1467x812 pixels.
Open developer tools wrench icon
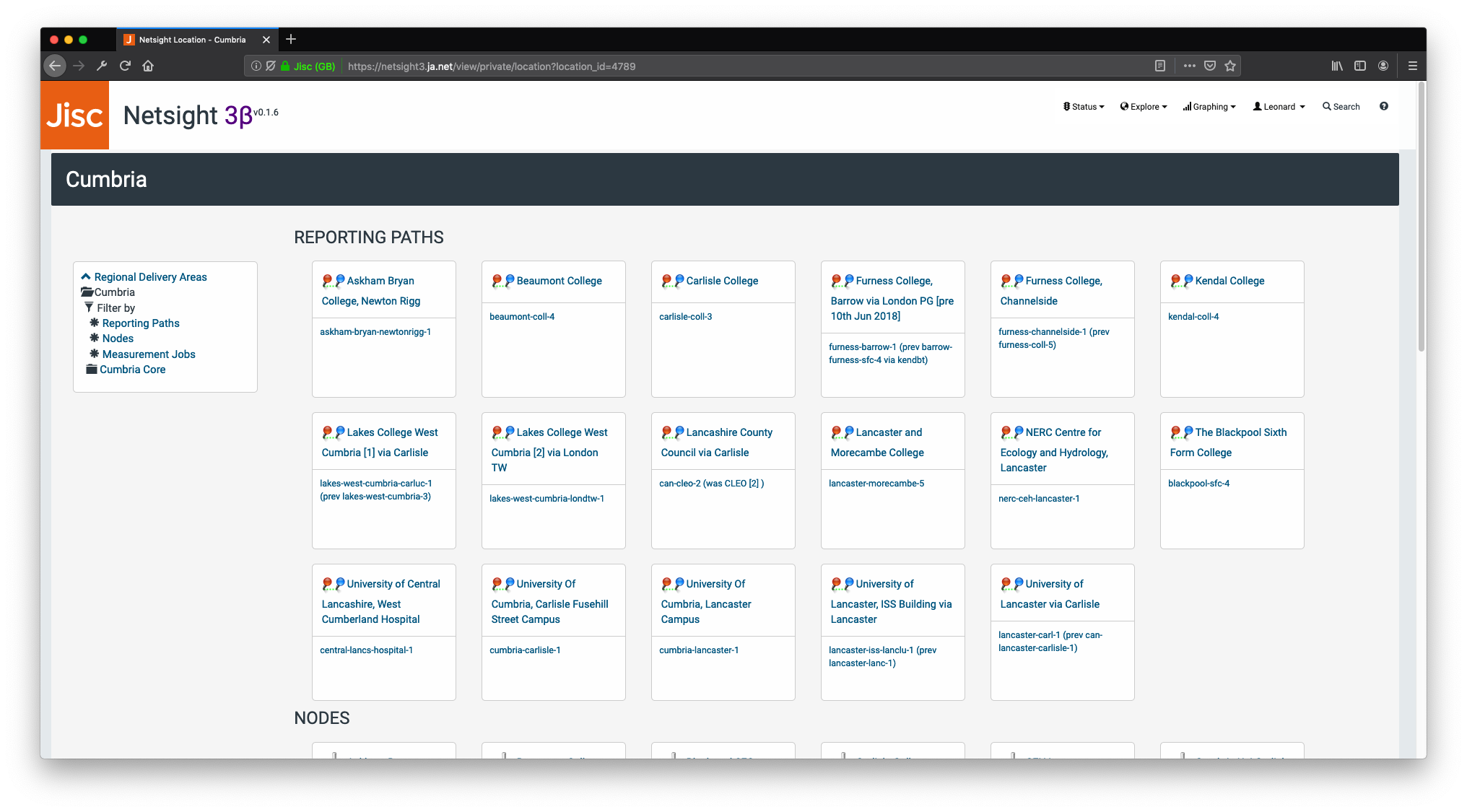[x=102, y=66]
